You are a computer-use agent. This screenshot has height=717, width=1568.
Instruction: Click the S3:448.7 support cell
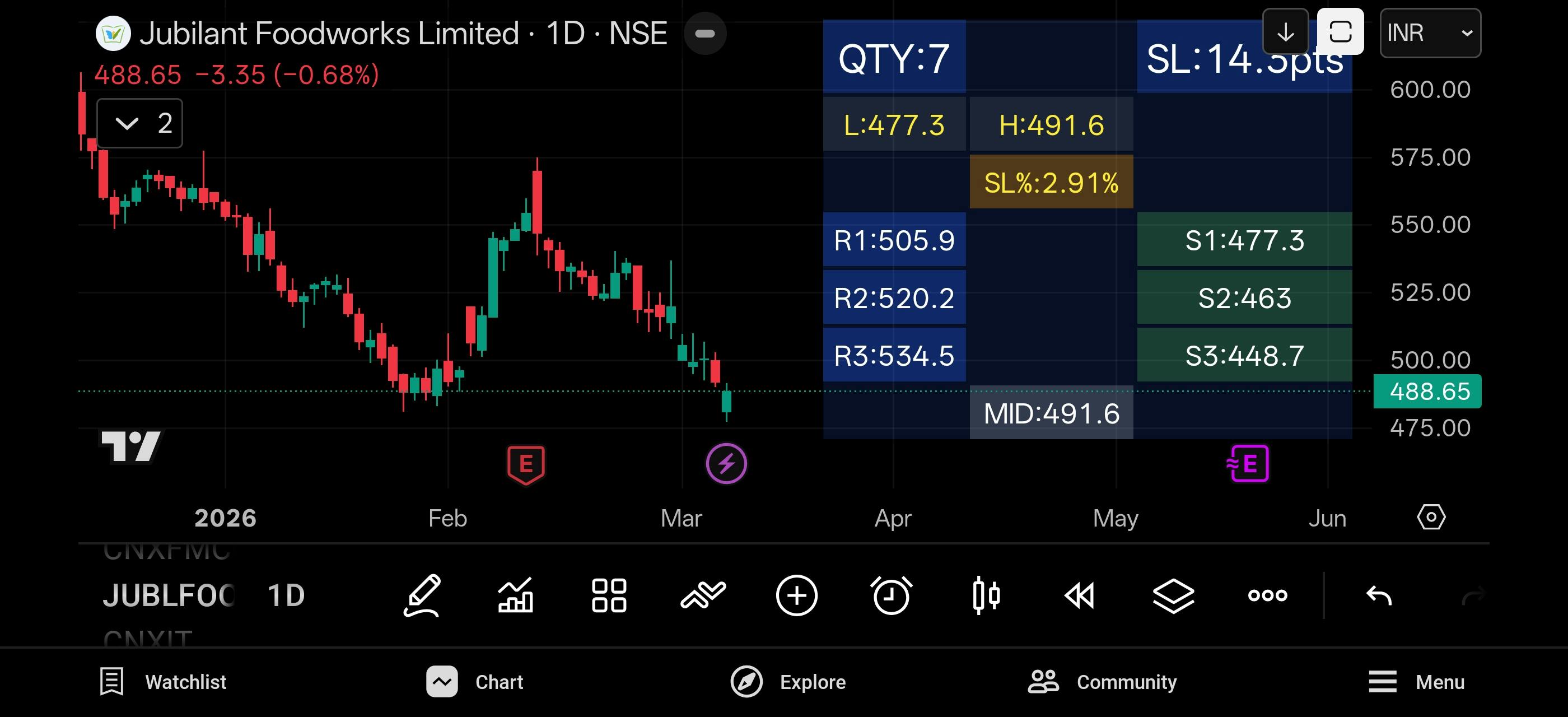point(1244,356)
